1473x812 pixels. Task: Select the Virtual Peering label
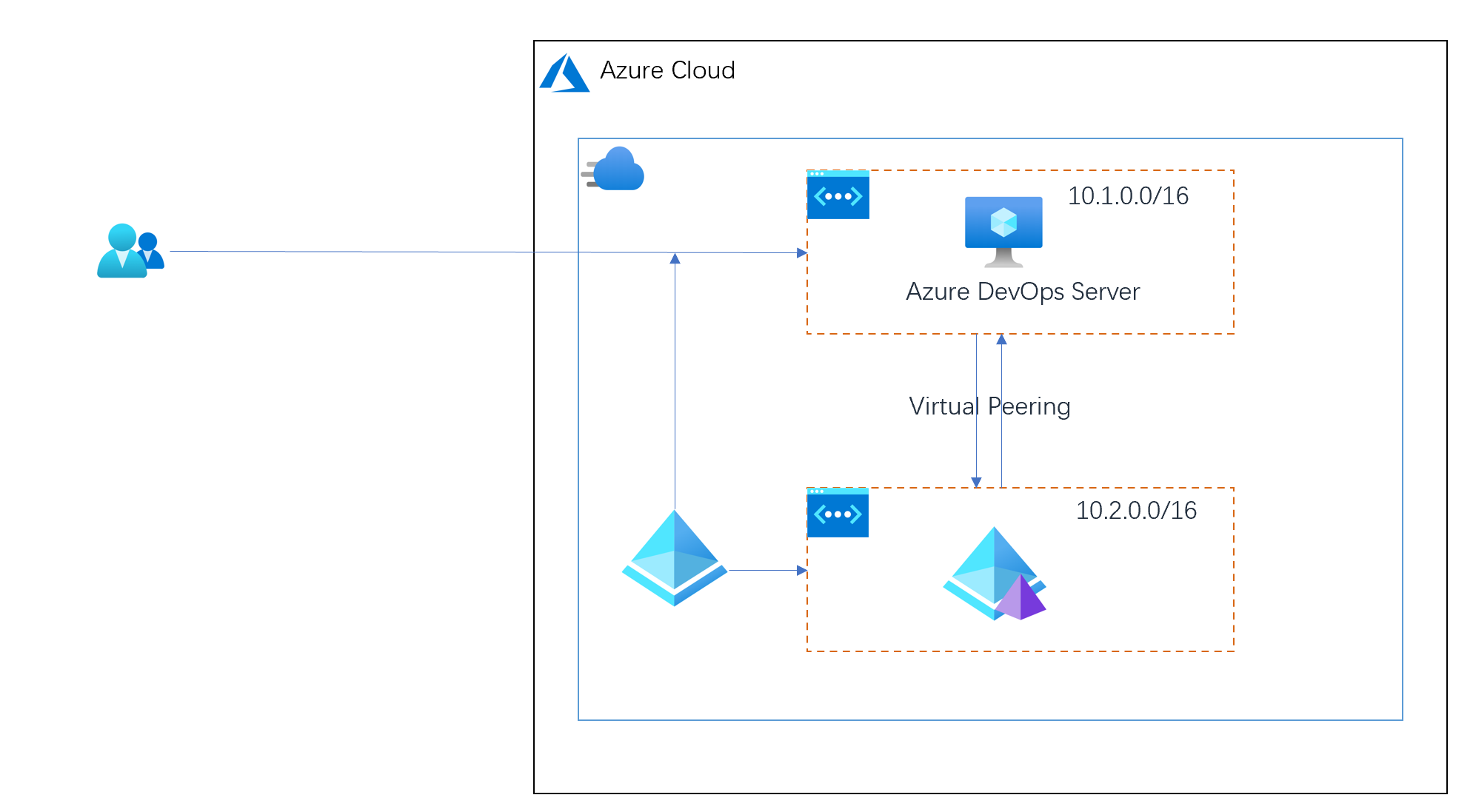(x=989, y=406)
